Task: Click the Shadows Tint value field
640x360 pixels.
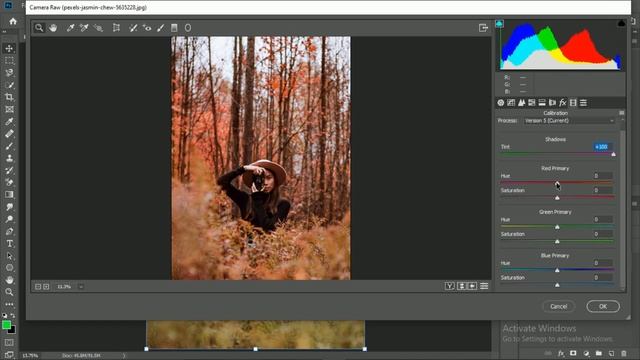Action: [x=603, y=147]
